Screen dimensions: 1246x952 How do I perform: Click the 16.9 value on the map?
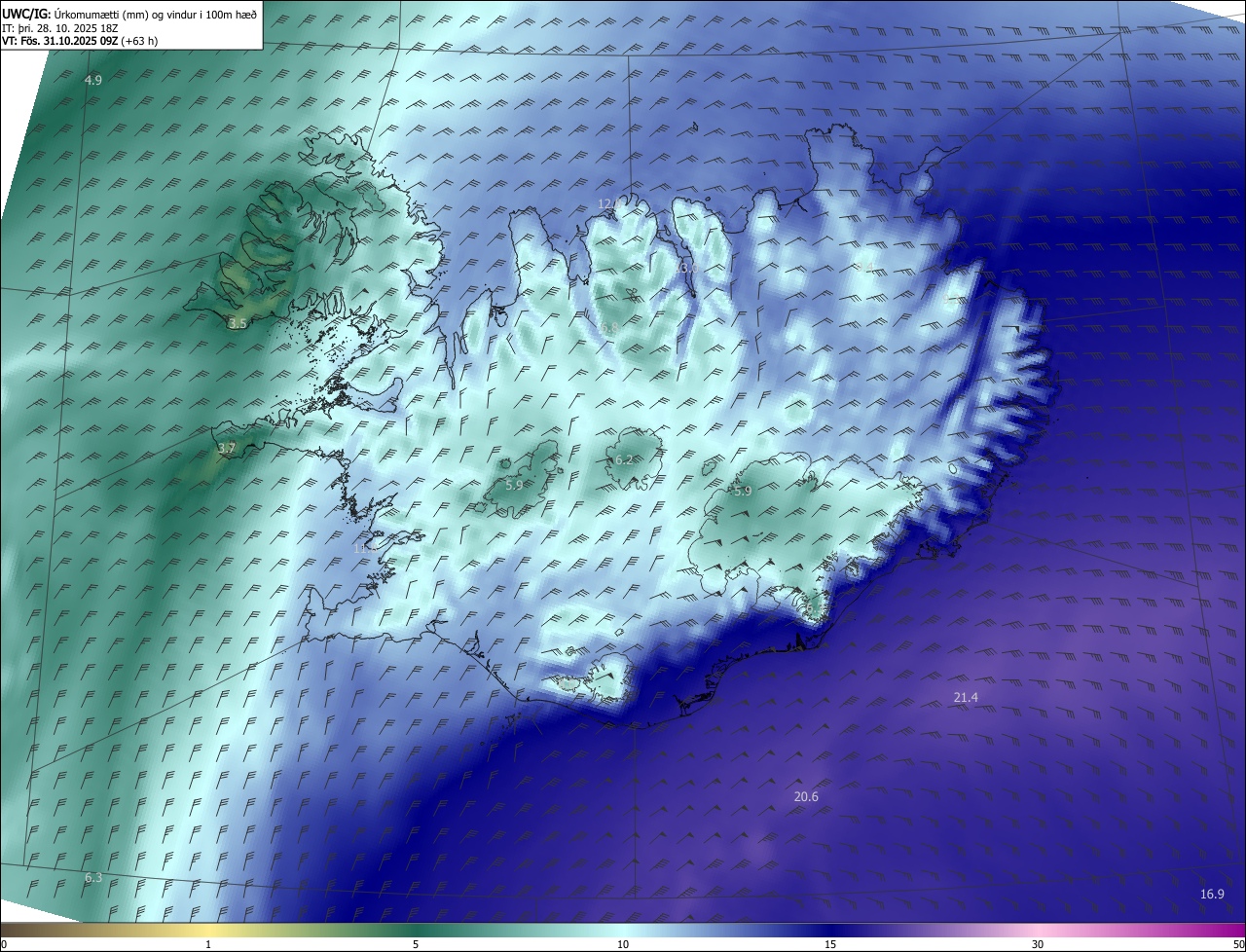pyautogui.click(x=1212, y=894)
